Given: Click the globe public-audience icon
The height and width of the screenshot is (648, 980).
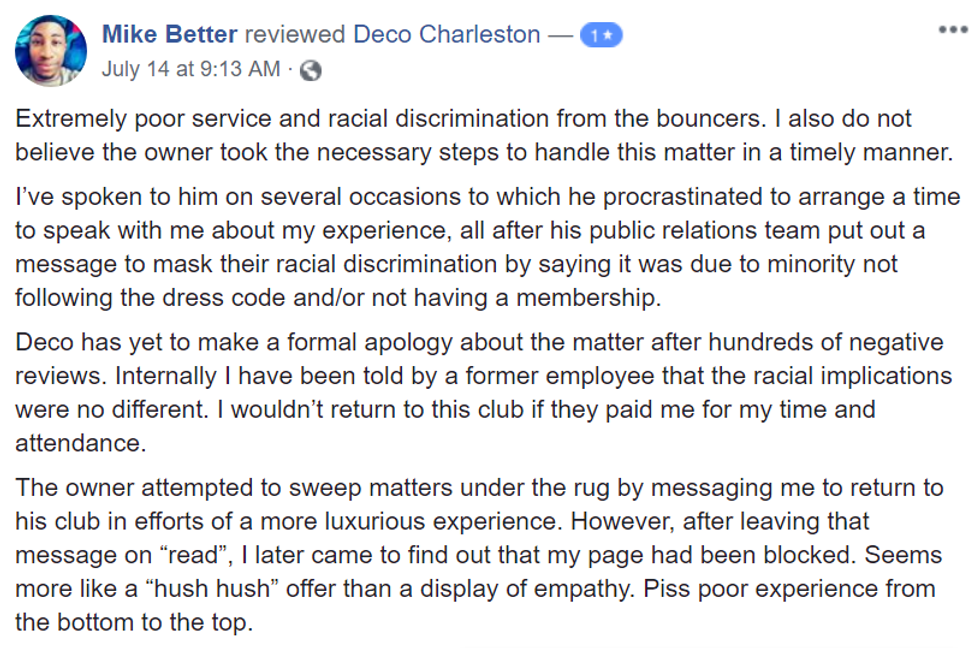Looking at the screenshot, I should click(311, 69).
